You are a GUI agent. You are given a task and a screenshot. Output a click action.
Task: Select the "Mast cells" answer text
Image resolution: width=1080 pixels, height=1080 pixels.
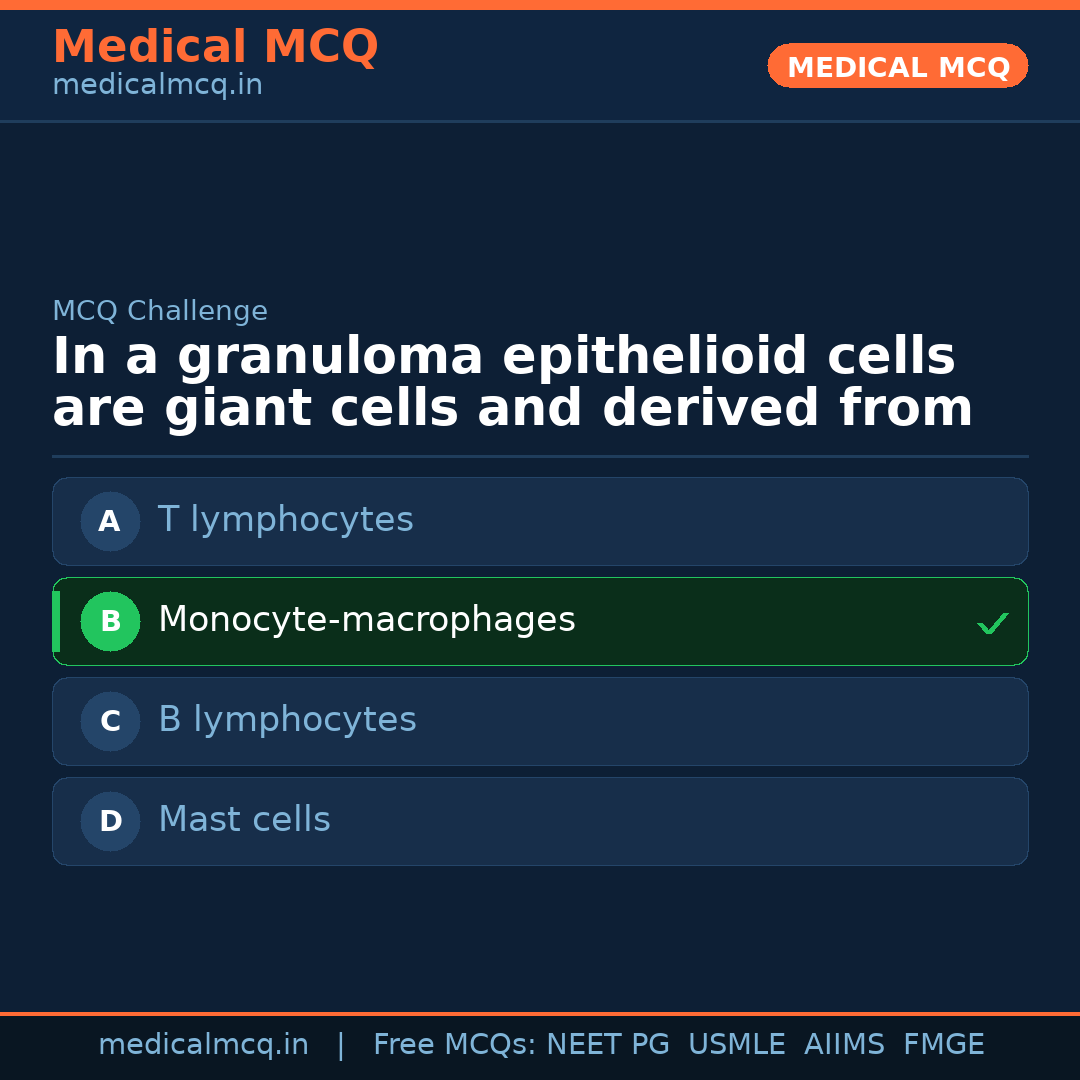coord(244,820)
